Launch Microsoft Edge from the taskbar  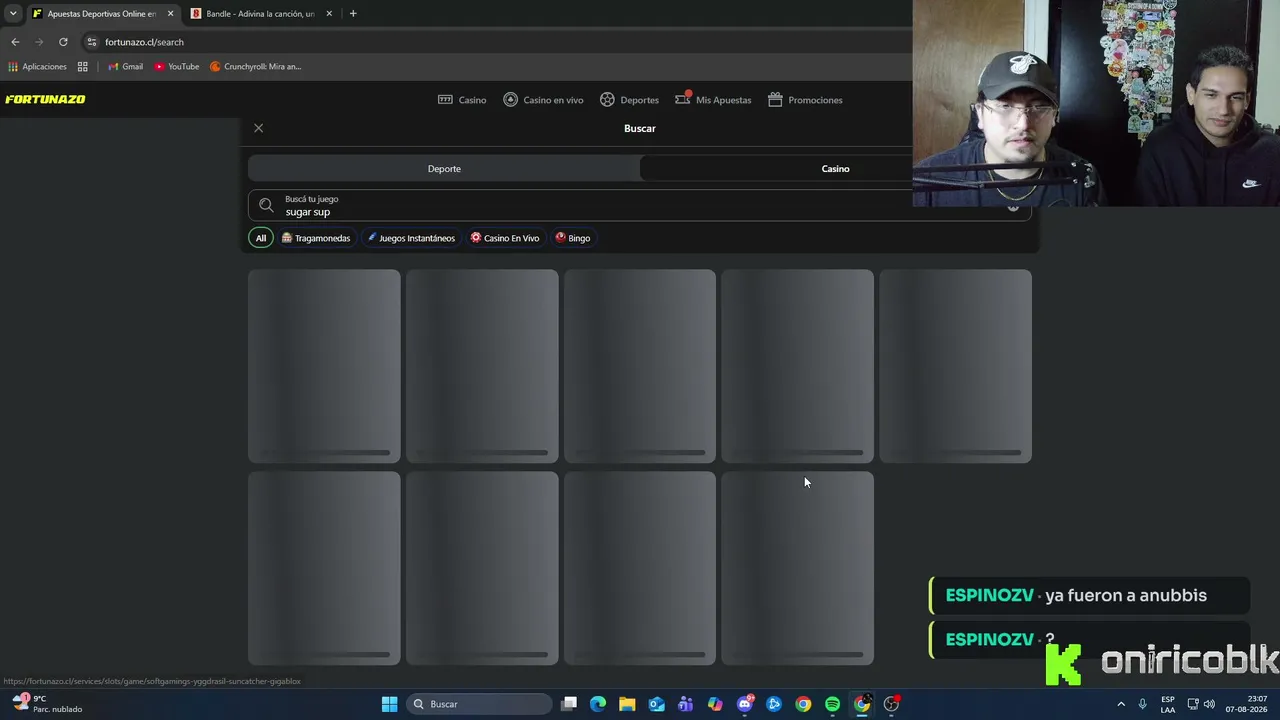tap(598, 704)
